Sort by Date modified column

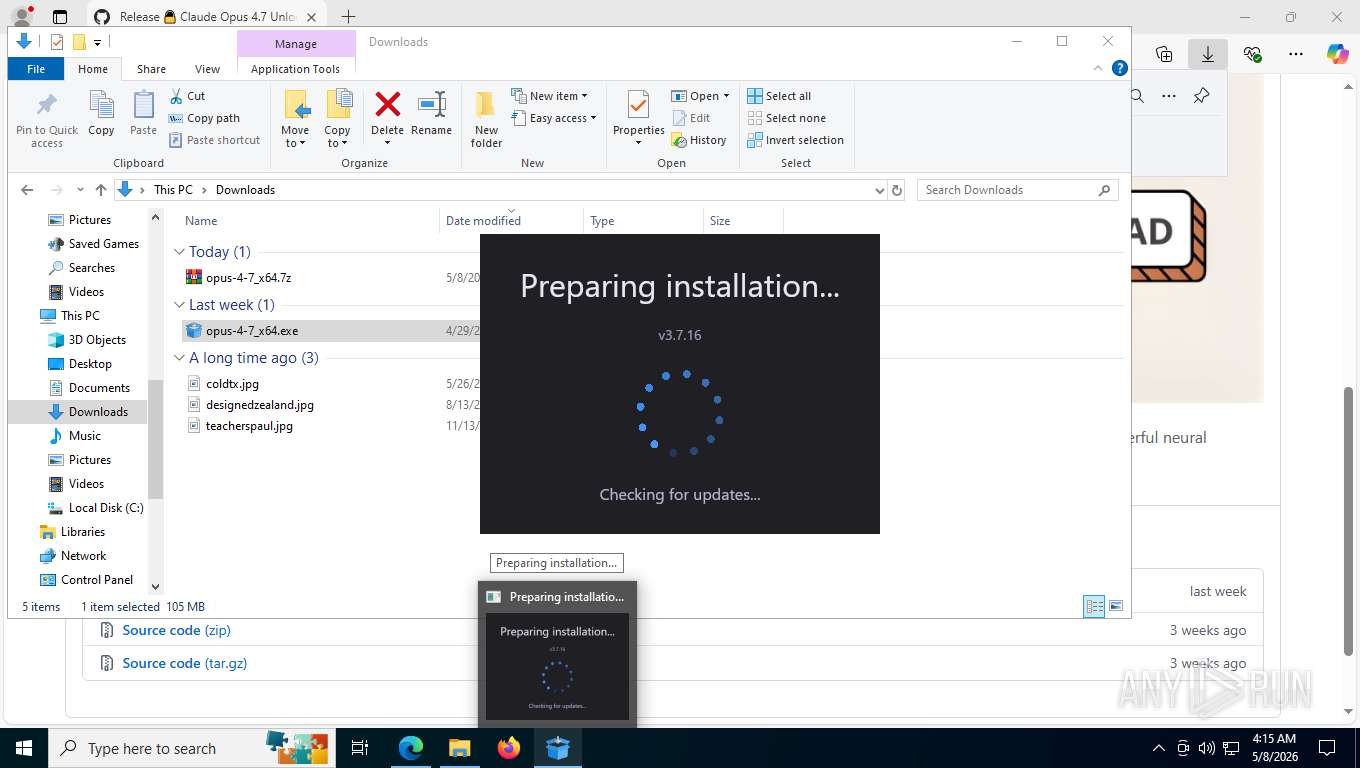483,221
